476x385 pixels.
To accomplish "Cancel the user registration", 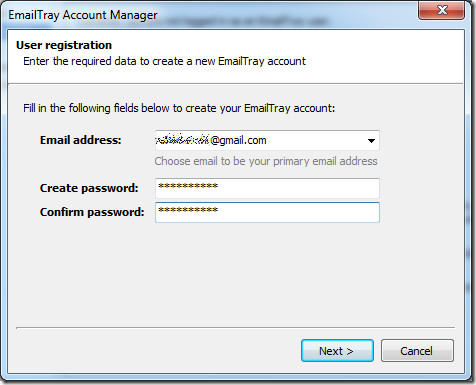I will tap(417, 350).
